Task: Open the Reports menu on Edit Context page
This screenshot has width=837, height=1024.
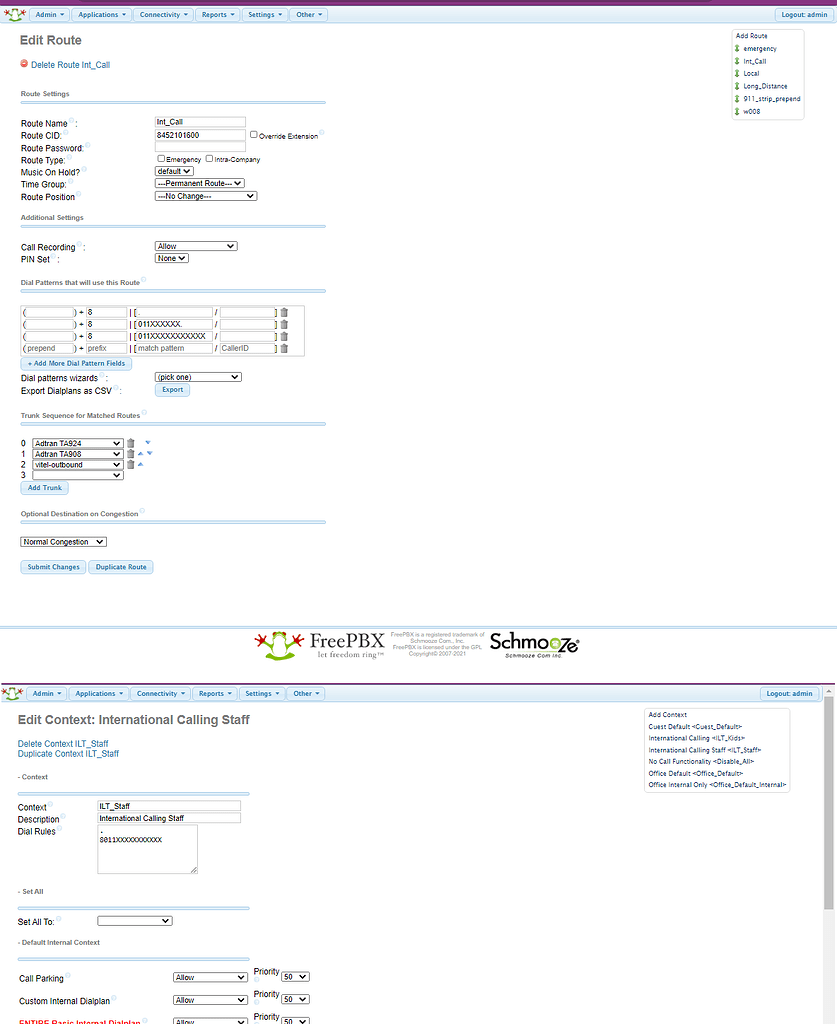Action: click(x=215, y=693)
